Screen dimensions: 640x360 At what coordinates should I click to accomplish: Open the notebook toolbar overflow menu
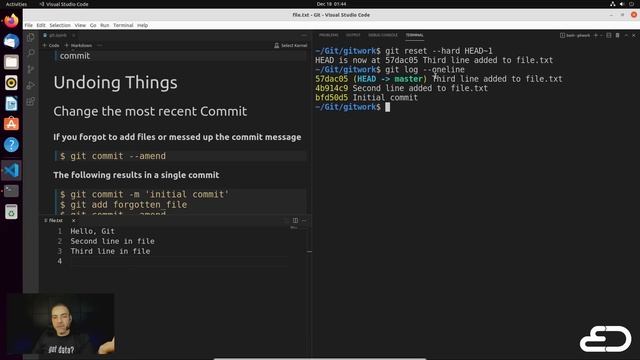(100, 45)
